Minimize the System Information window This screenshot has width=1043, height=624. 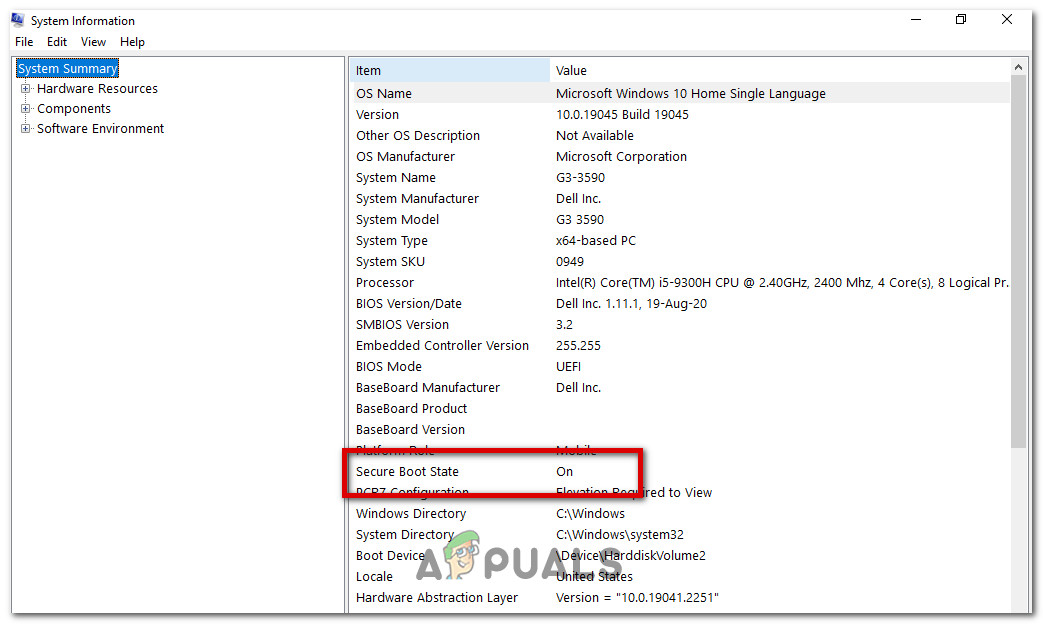click(916, 20)
